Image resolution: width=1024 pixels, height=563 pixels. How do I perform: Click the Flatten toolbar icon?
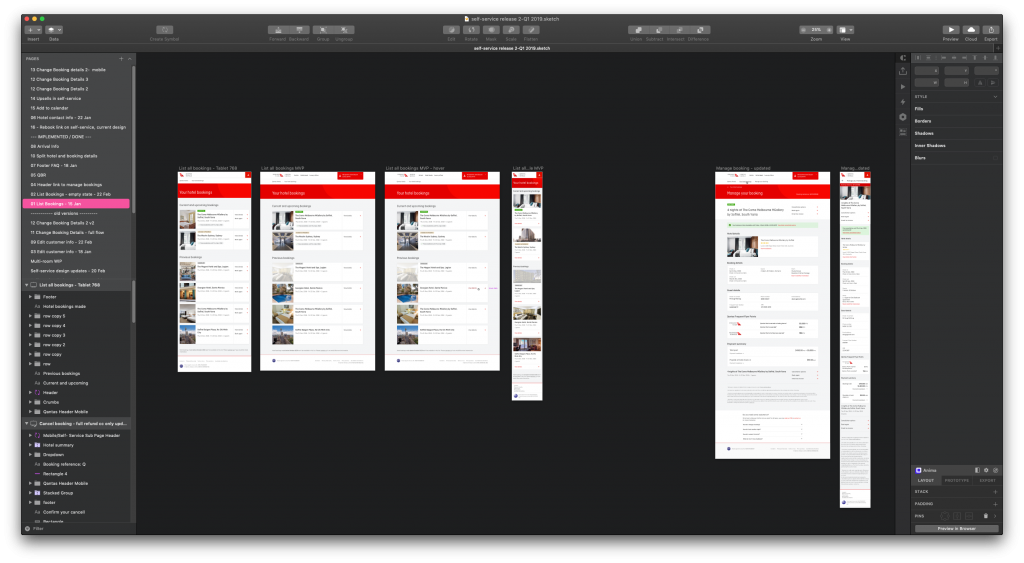tap(532, 30)
